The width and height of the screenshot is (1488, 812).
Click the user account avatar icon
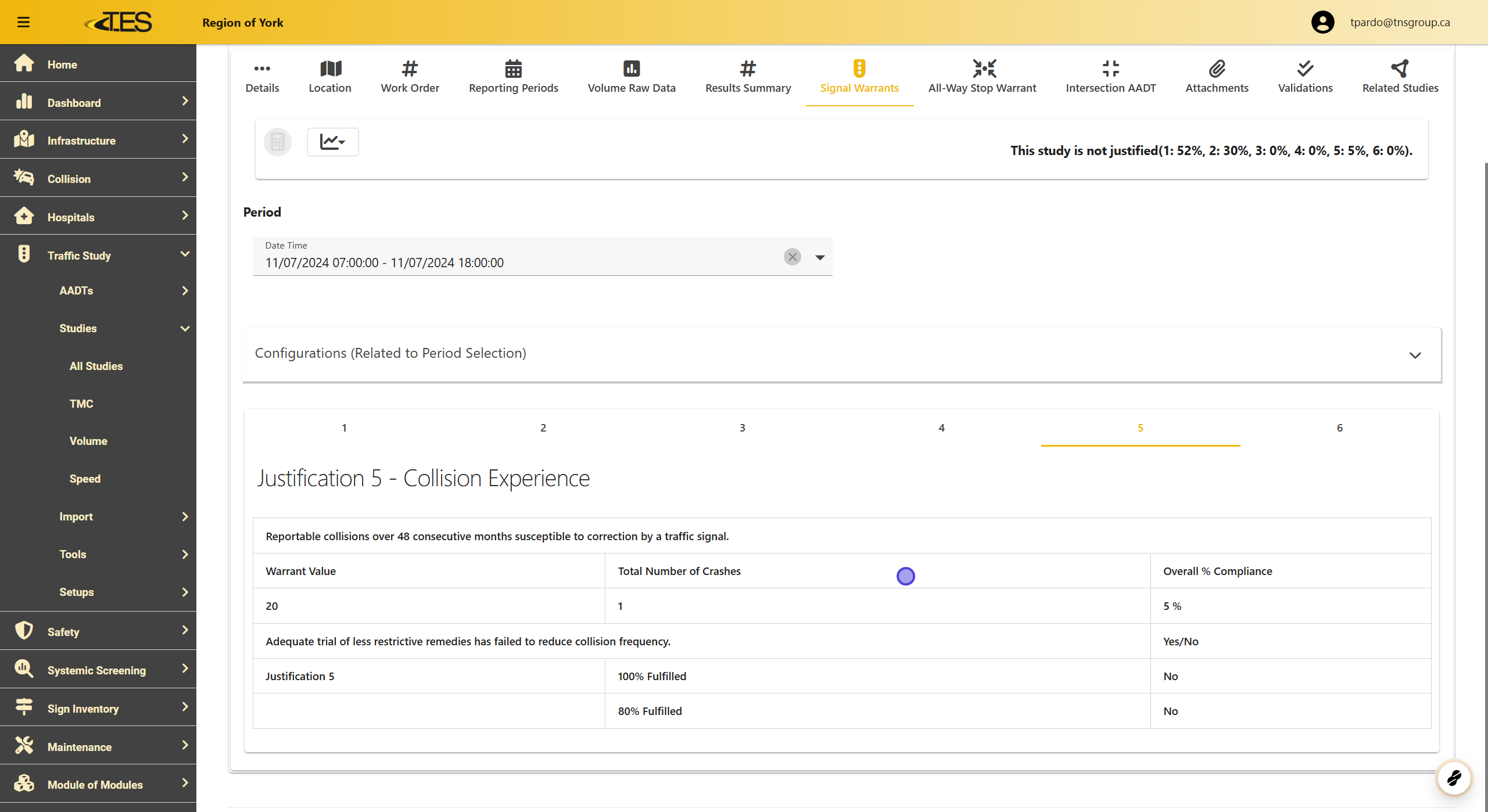point(1322,22)
